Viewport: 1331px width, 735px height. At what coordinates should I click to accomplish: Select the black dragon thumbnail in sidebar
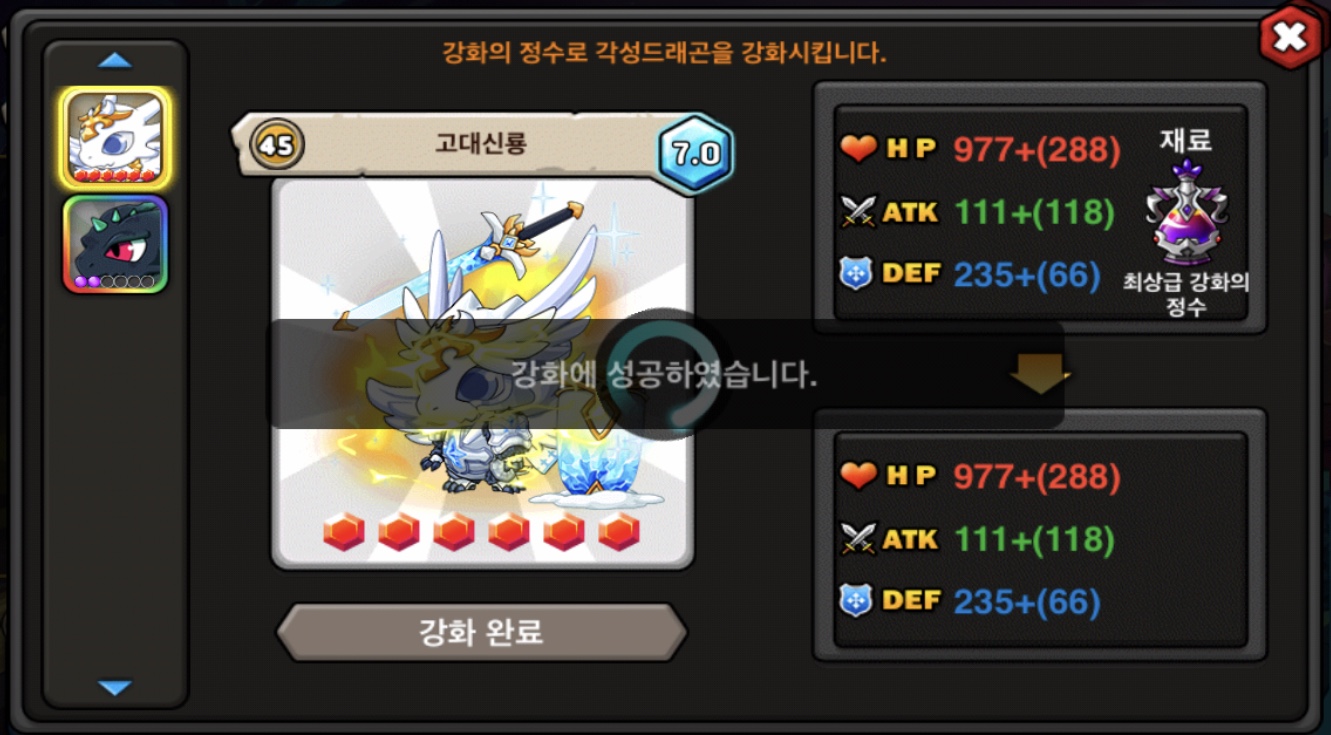pyautogui.click(x=115, y=244)
